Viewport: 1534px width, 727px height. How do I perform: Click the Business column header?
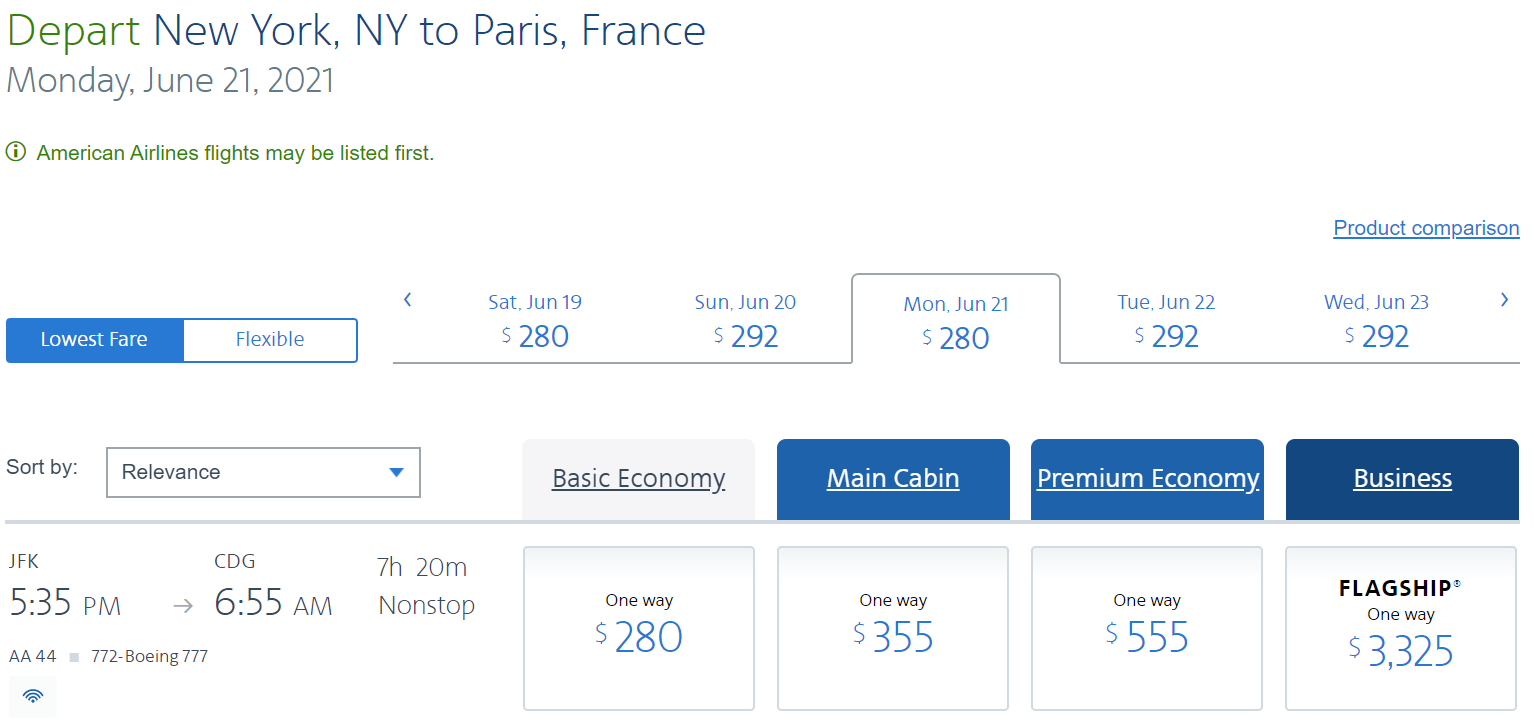coord(1402,479)
